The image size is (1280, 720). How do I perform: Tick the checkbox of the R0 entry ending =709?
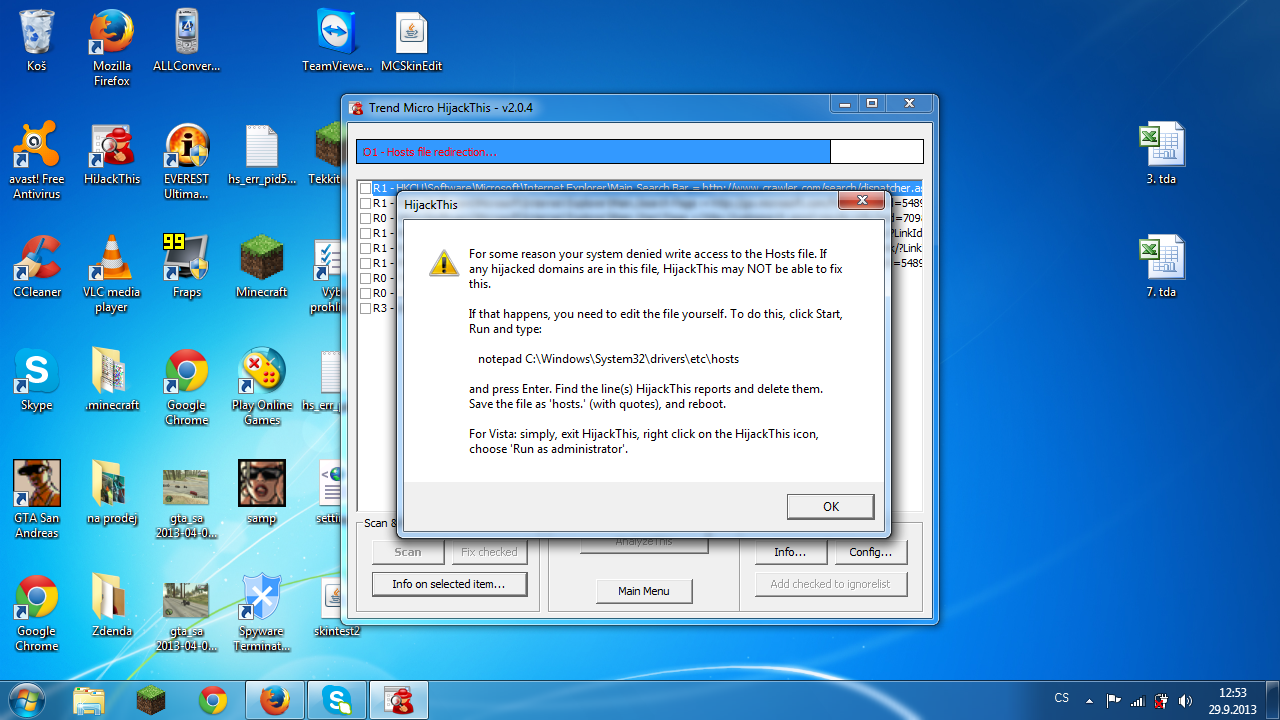[366, 218]
